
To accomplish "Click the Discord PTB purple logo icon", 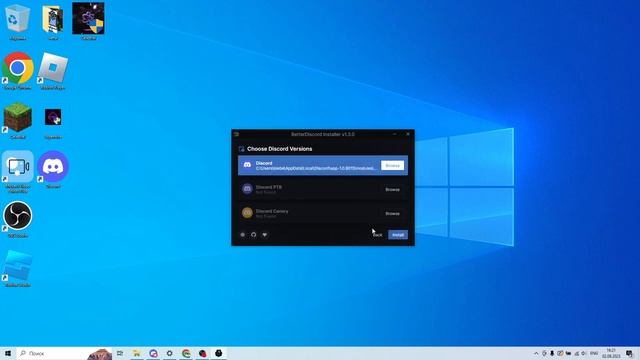I will pos(247,189).
